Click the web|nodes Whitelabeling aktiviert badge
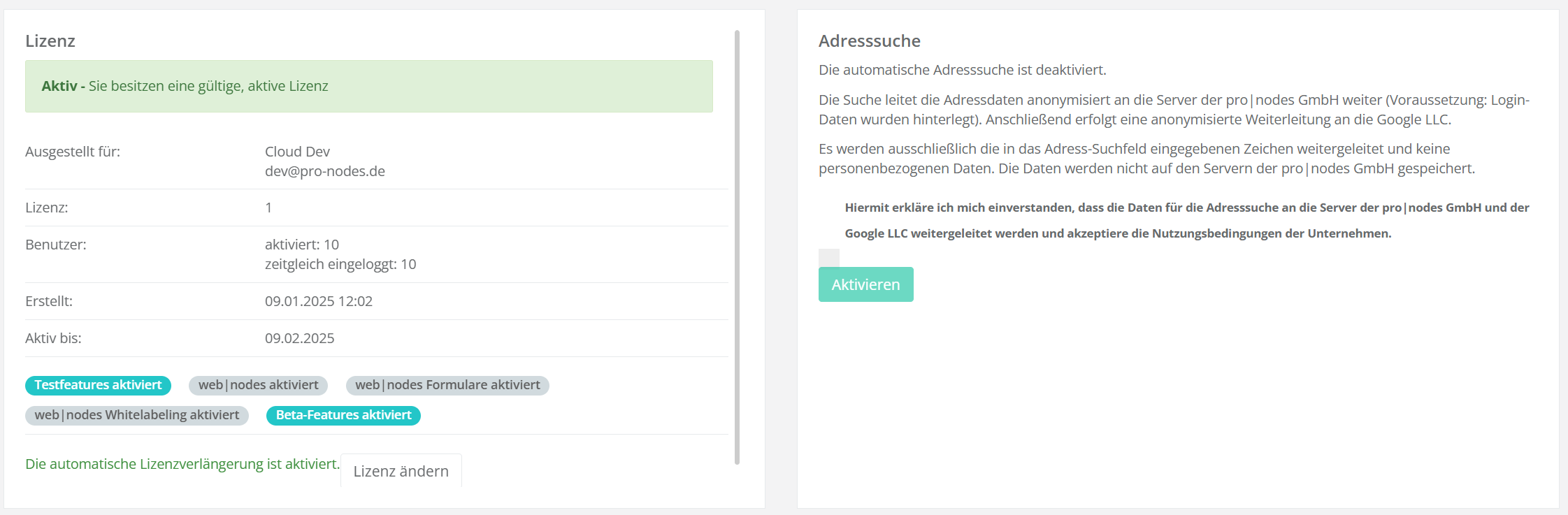1568x515 pixels. pyautogui.click(x=137, y=415)
